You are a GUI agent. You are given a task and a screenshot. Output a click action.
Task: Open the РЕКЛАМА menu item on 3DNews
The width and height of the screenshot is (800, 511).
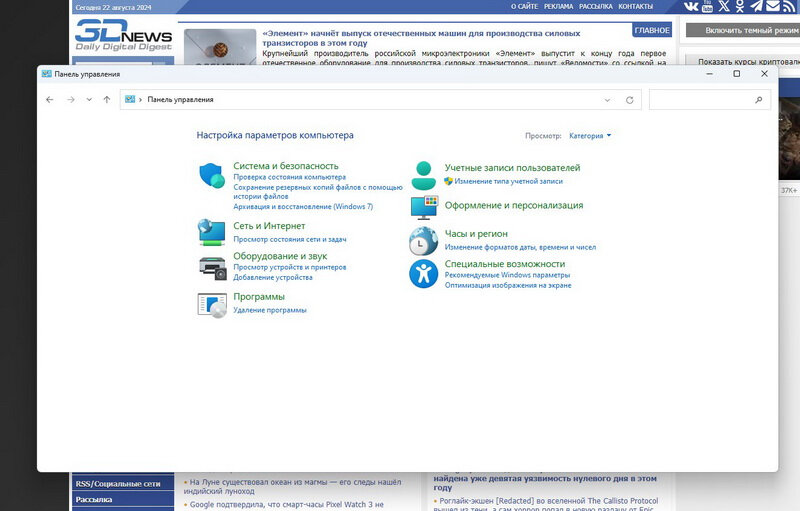click(558, 7)
